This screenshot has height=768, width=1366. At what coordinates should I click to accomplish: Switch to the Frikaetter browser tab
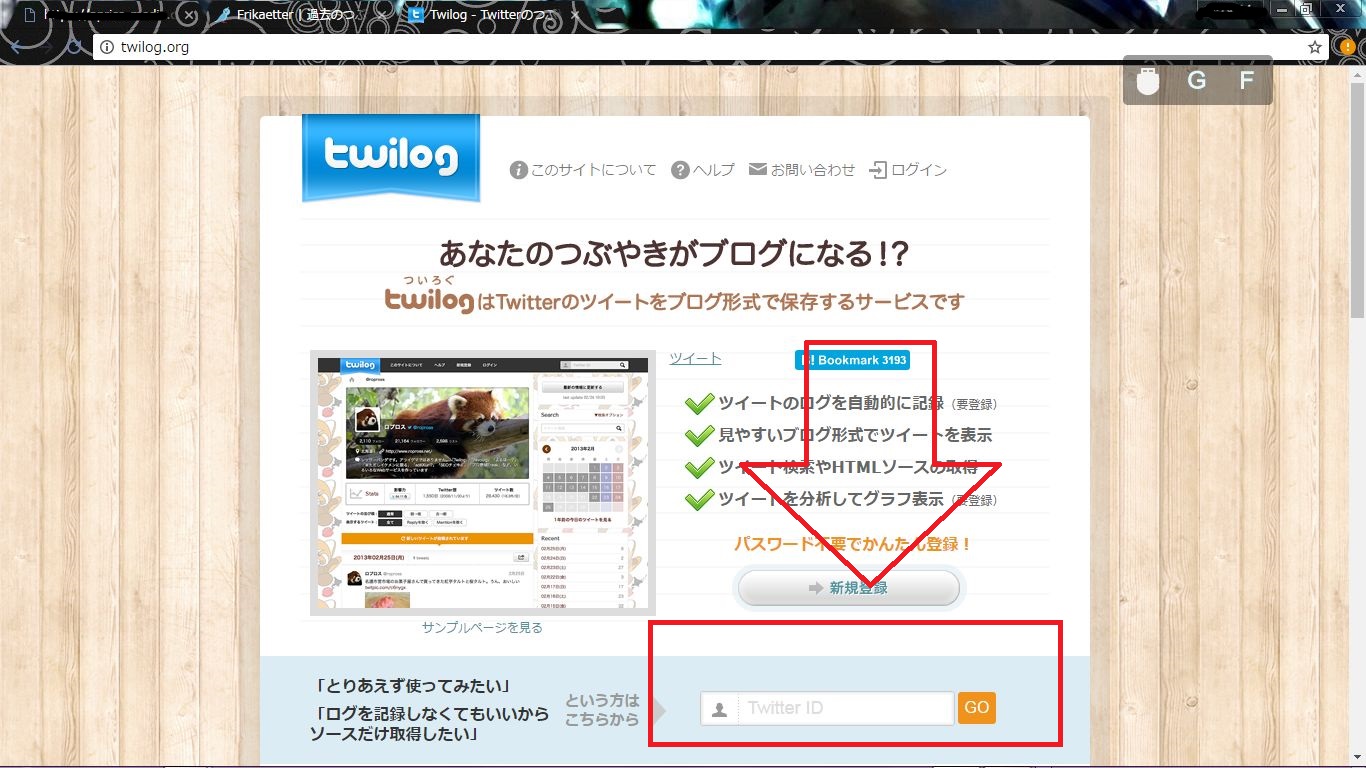[298, 15]
